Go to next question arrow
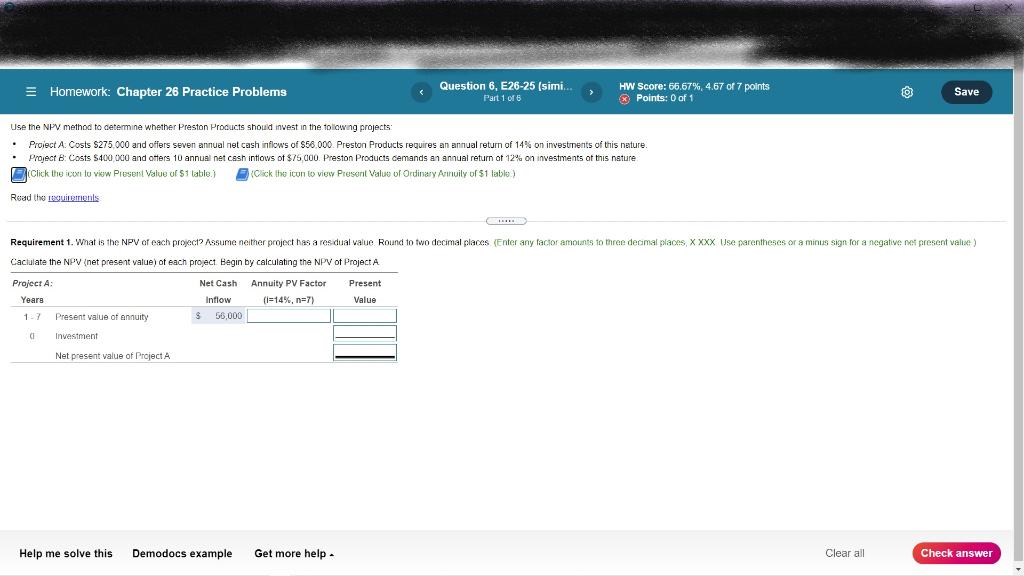Screen dimensions: 1024x576 [592, 92]
